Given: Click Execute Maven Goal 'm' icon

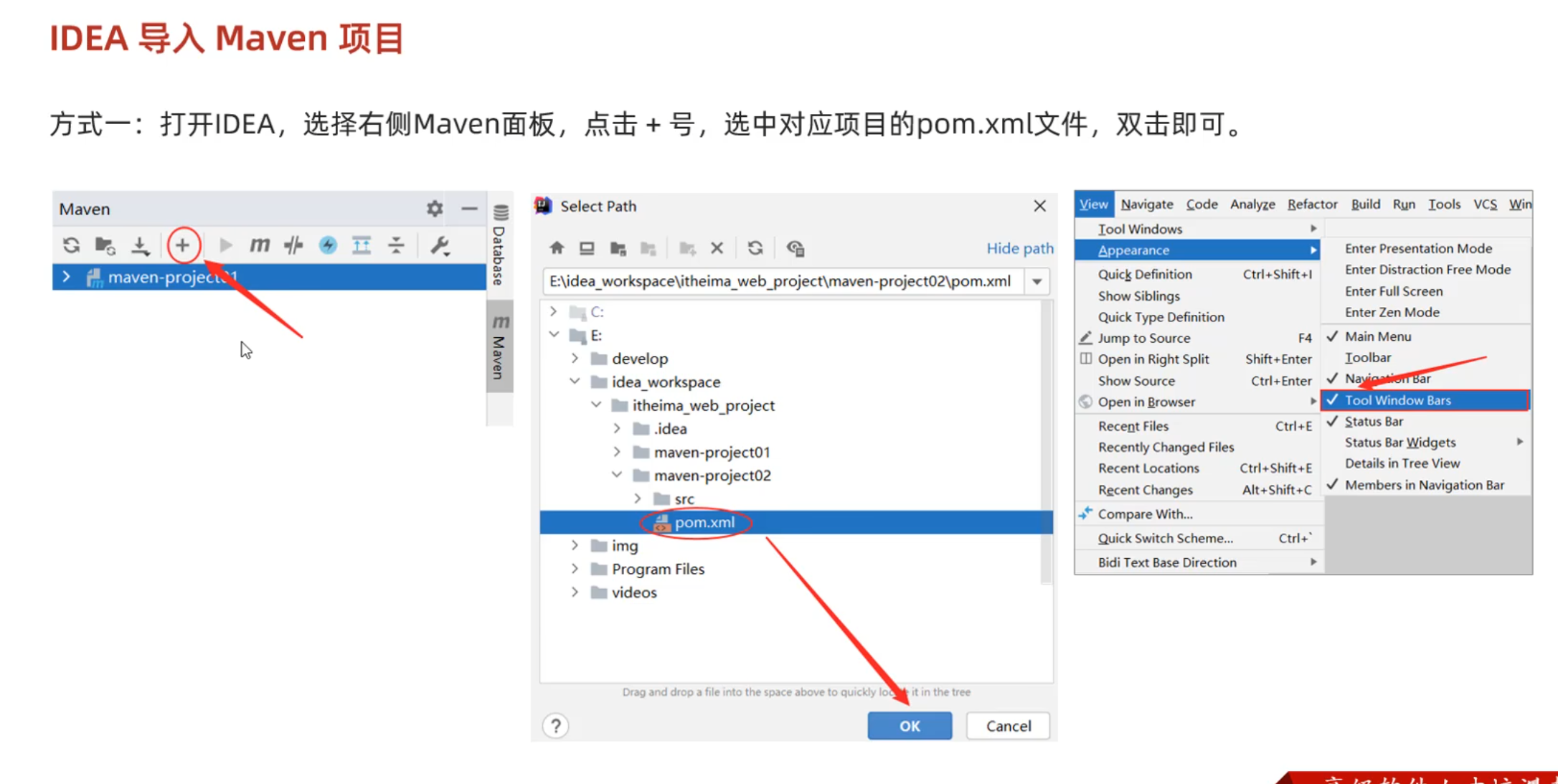Looking at the screenshot, I should [259, 245].
